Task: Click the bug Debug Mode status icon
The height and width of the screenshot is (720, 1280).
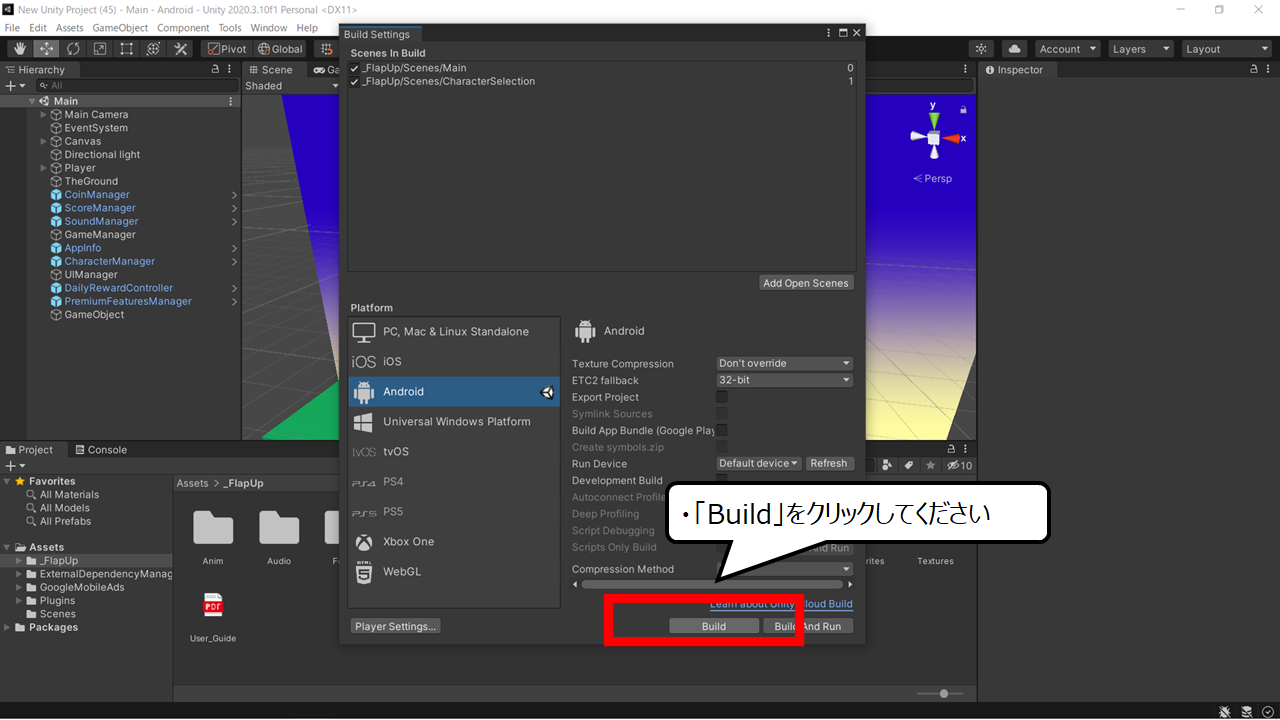Action: (1225, 711)
